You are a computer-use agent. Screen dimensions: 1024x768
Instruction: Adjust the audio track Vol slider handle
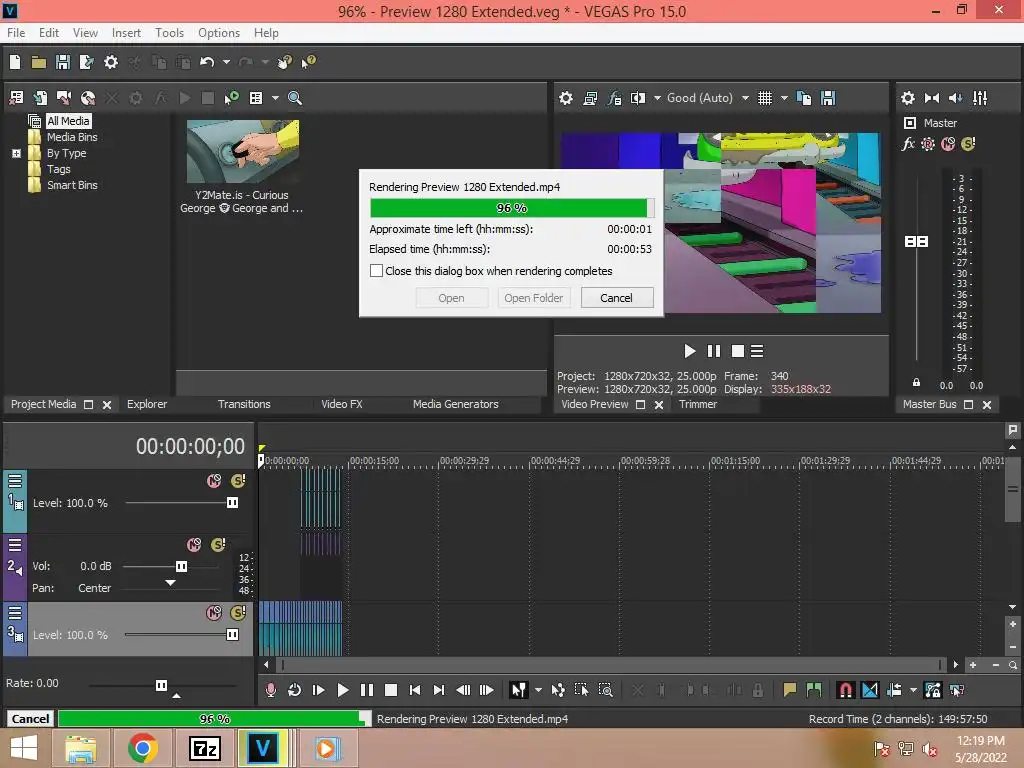coord(182,566)
